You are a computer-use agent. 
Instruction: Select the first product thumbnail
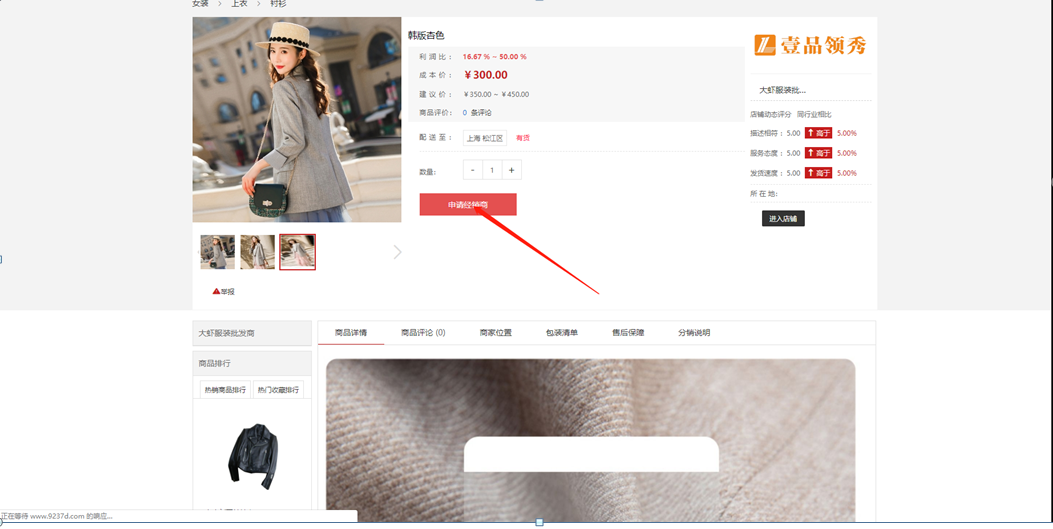point(218,252)
